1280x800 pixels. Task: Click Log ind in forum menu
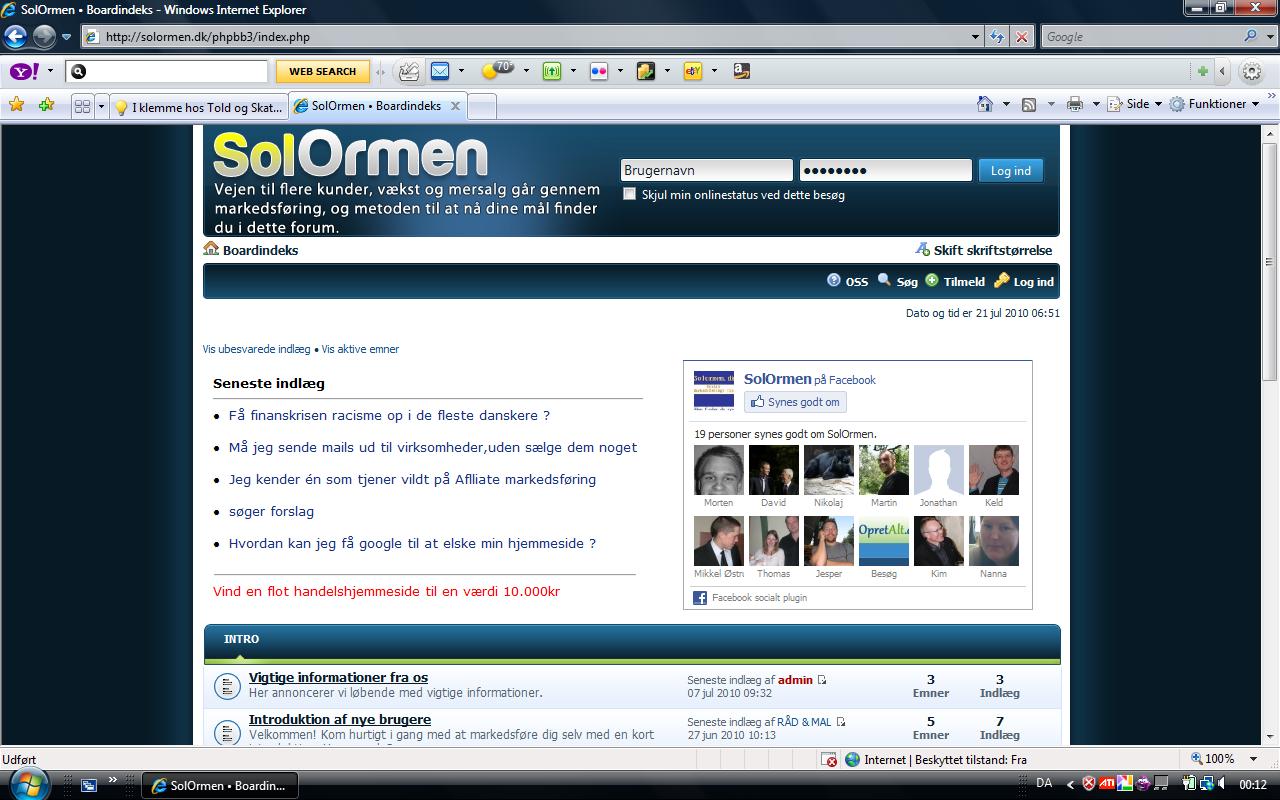(x=1024, y=282)
